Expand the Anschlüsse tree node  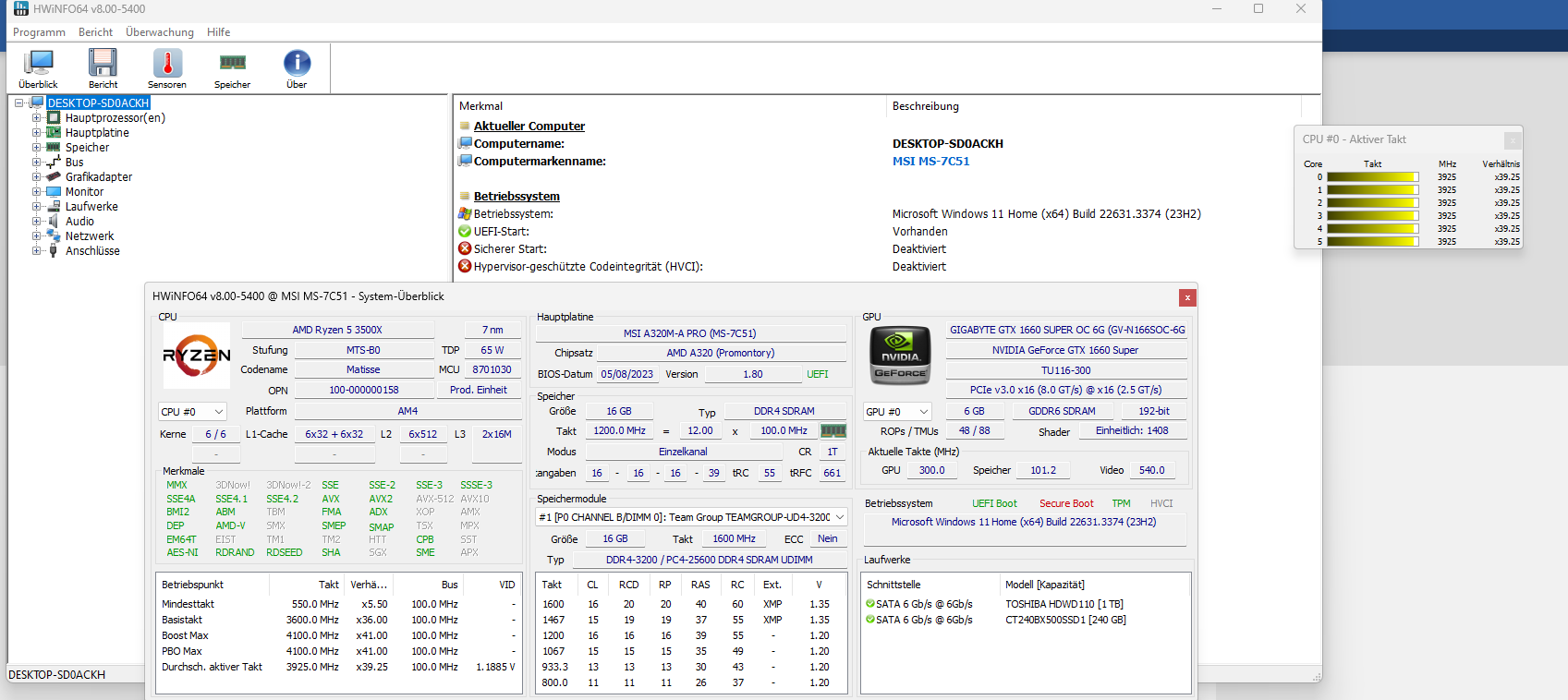coord(37,251)
